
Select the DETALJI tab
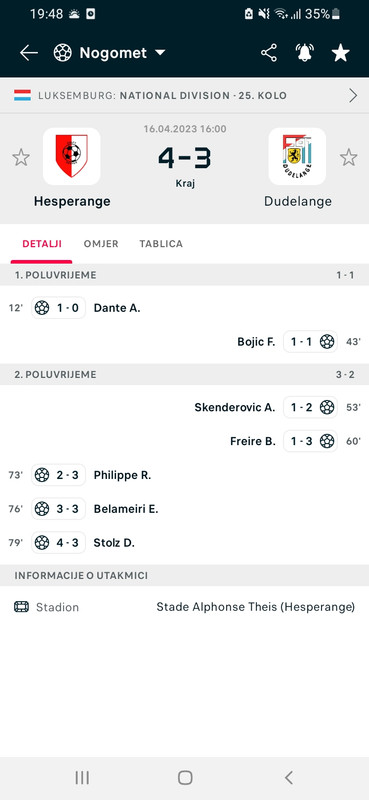click(42, 244)
